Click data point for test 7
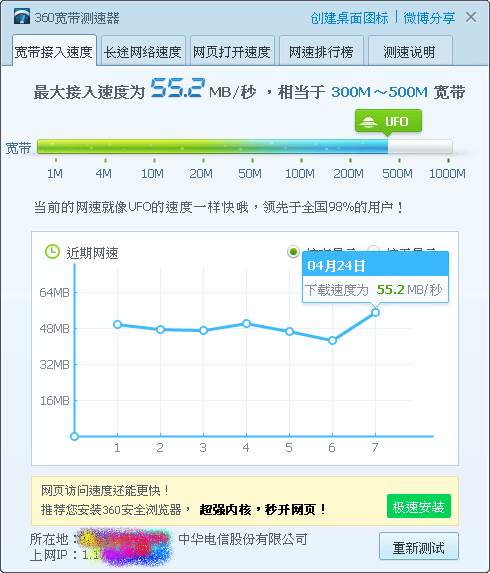490x573 pixels. [375, 312]
